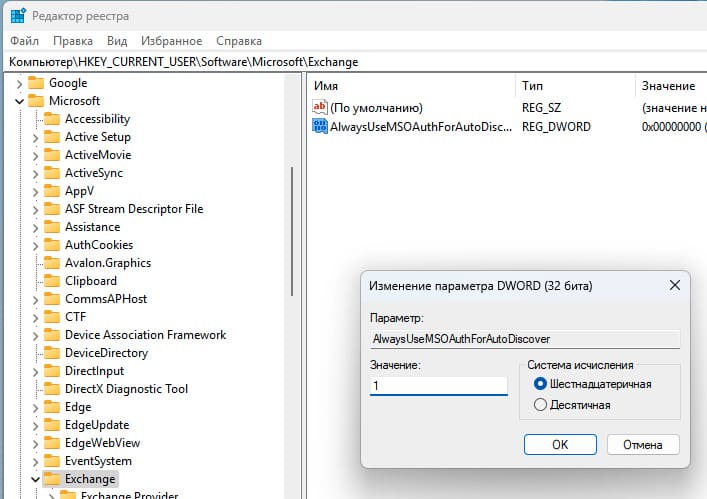This screenshot has height=499, width=707.
Task: Collapse the Microsoft tree node
Action: coord(20,101)
